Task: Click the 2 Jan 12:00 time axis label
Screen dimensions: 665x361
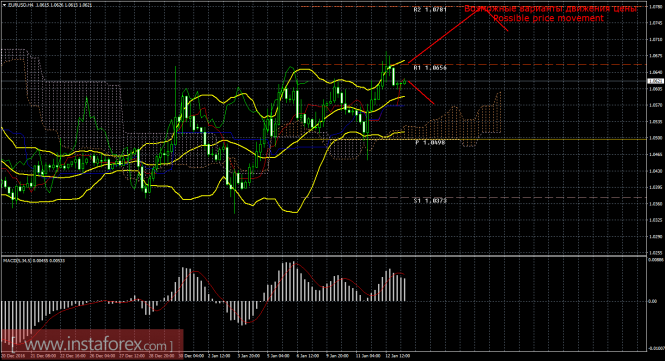Action: coord(218,356)
